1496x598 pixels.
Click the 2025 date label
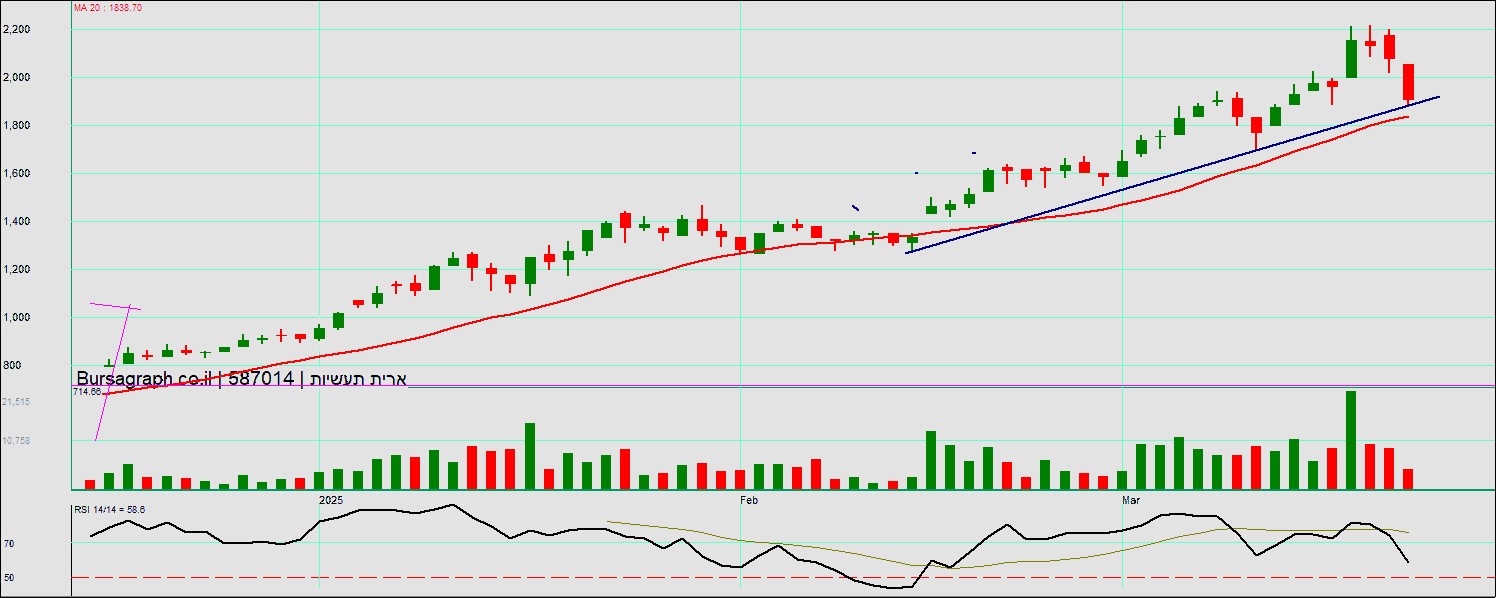[331, 498]
